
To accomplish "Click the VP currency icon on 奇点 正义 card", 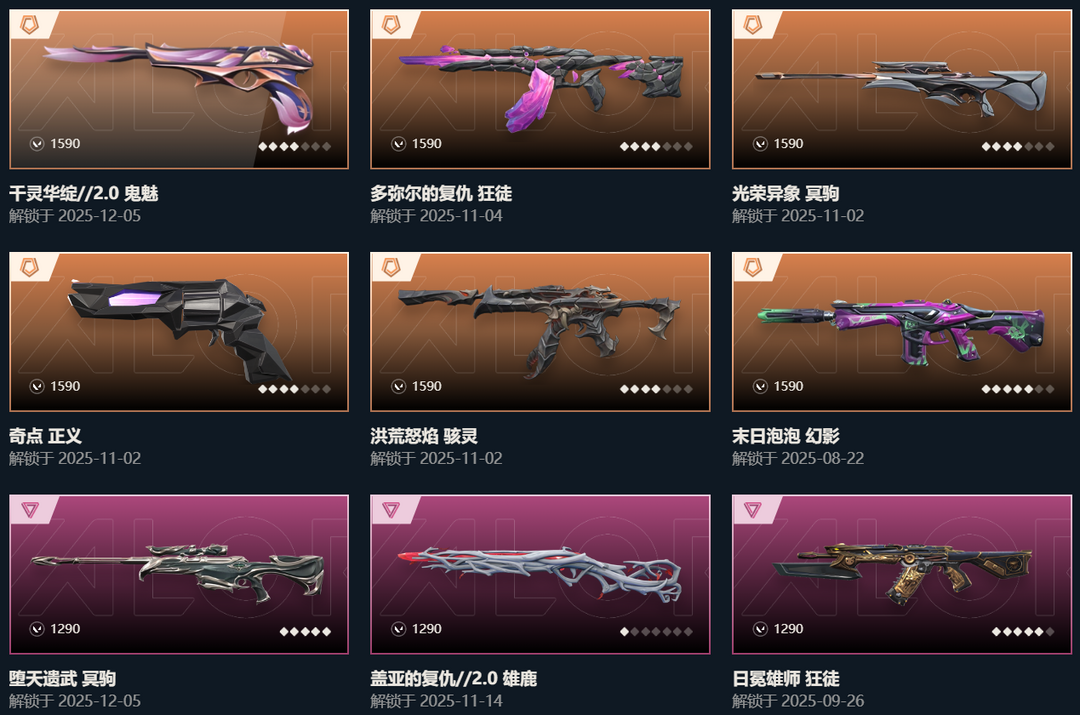I will coord(37,386).
